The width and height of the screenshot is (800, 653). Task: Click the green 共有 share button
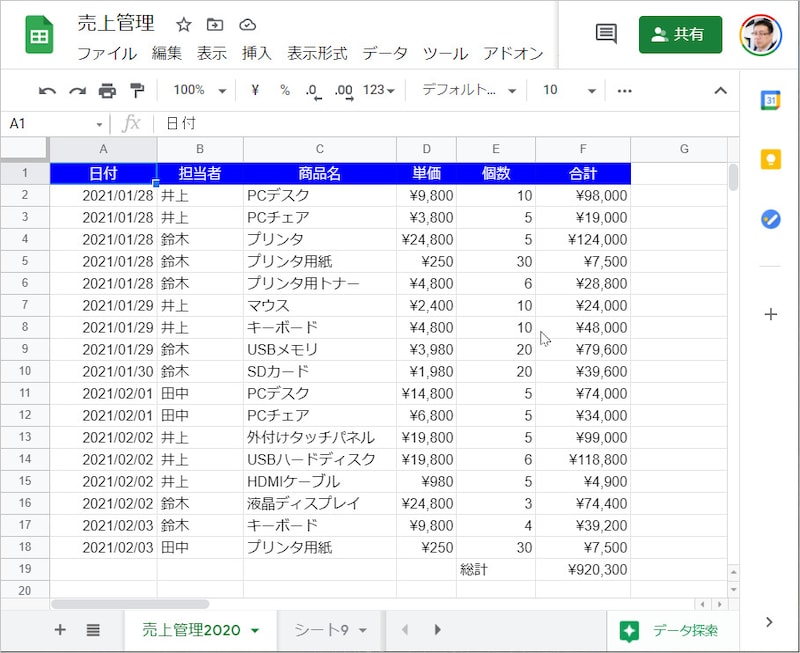680,34
